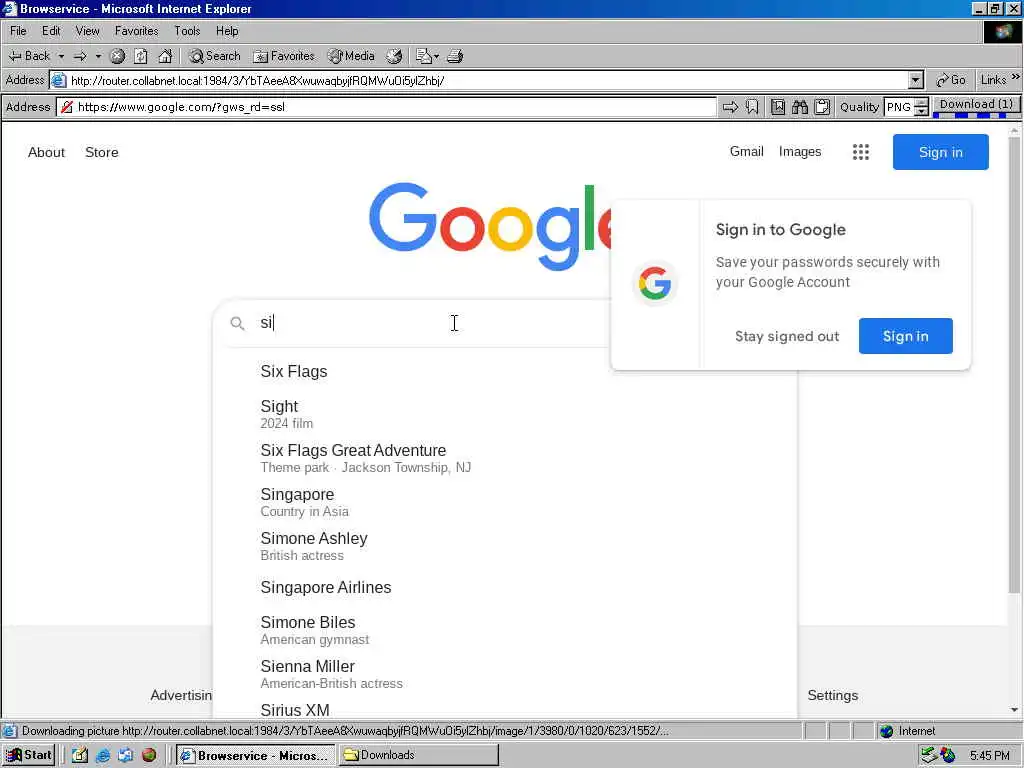Image resolution: width=1024 pixels, height=768 pixels.
Task: Select the 'Sight' 2024 film suggestion
Action: click(x=504, y=414)
